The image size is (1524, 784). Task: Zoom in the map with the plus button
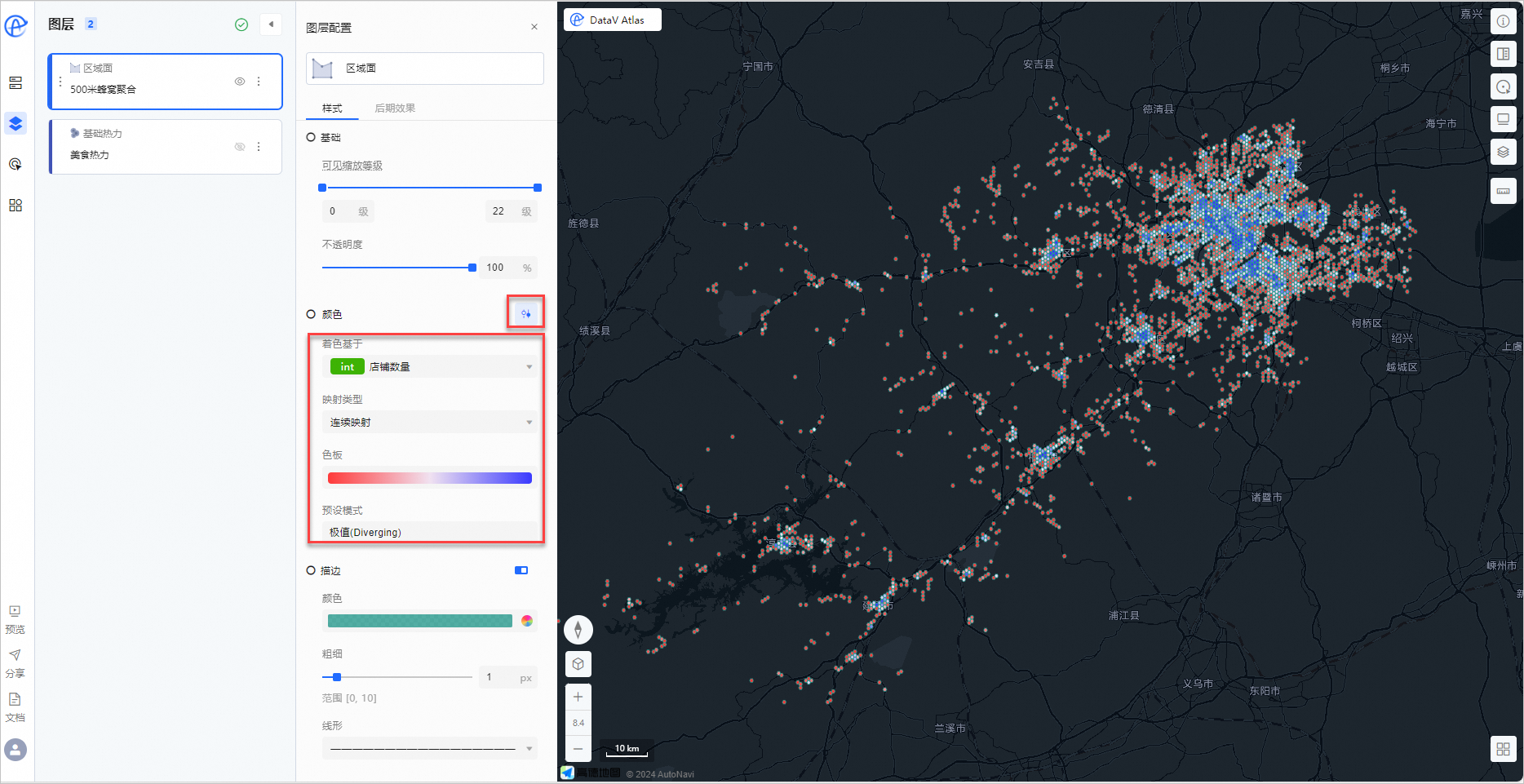pyautogui.click(x=578, y=697)
